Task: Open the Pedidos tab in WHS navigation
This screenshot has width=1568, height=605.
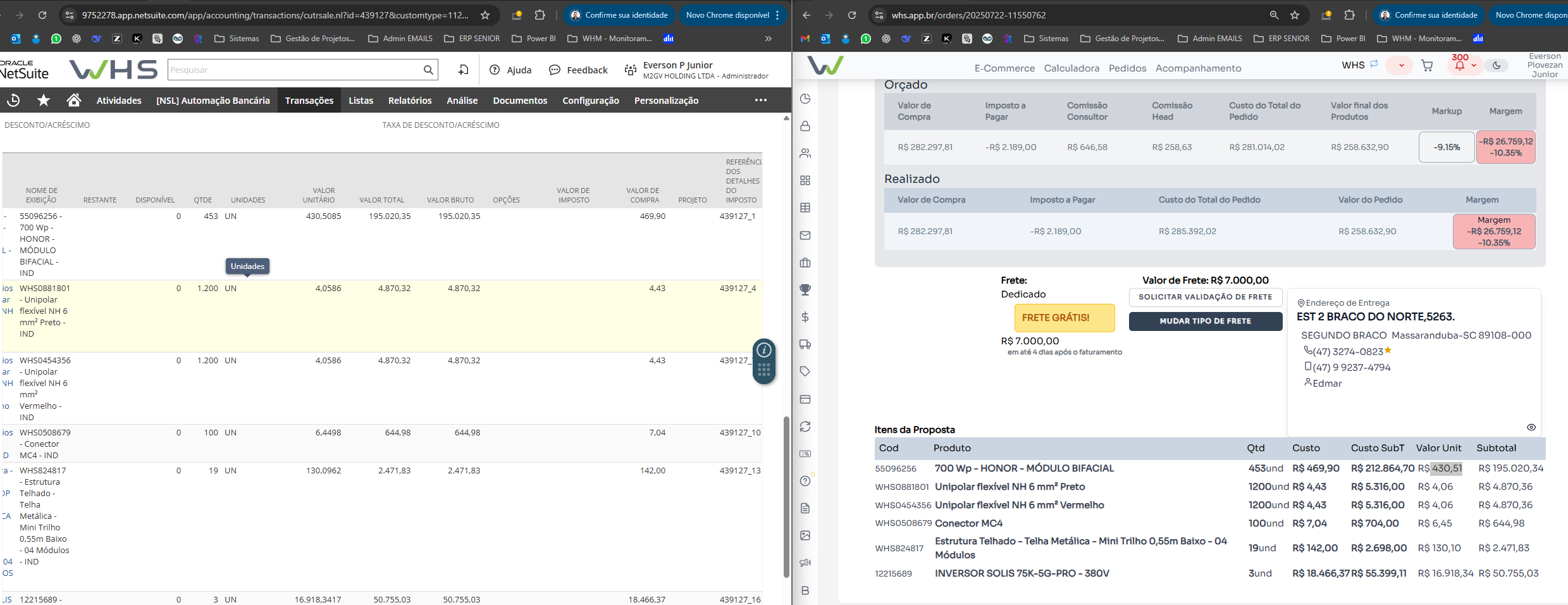Action: 1127,68
